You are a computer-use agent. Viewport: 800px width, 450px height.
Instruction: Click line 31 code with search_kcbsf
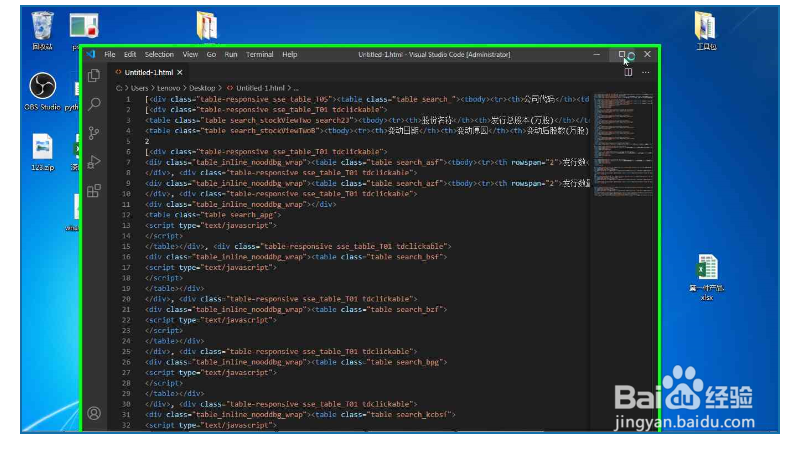(300, 415)
